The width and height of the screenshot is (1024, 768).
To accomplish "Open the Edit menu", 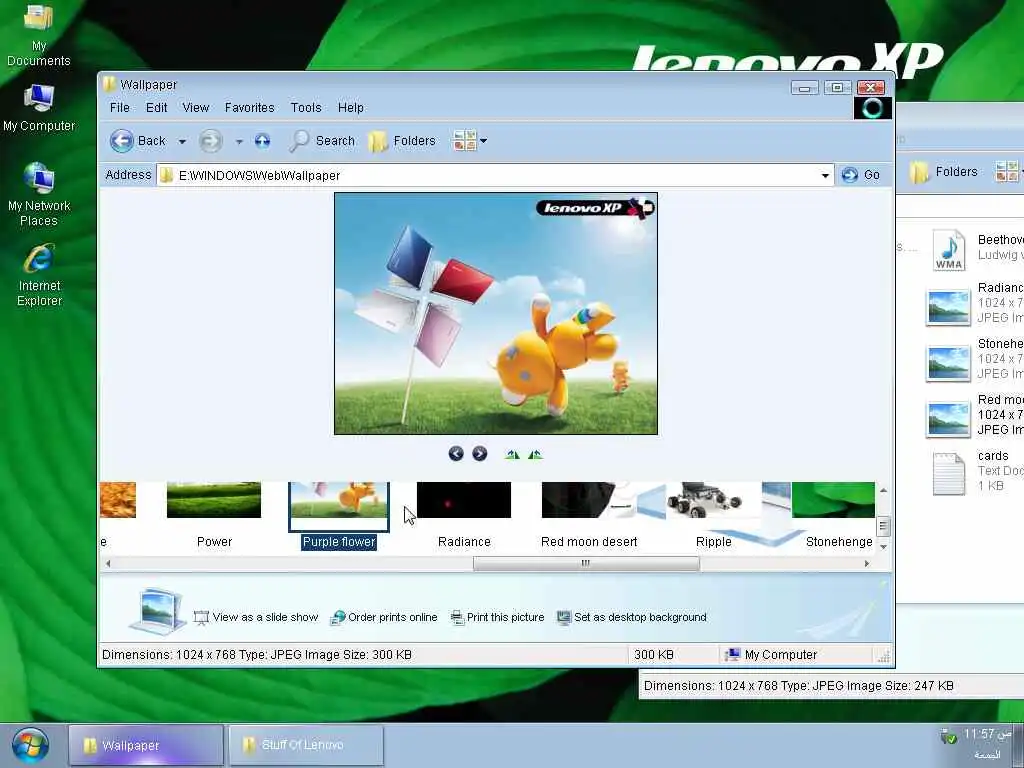I will pyautogui.click(x=157, y=108).
